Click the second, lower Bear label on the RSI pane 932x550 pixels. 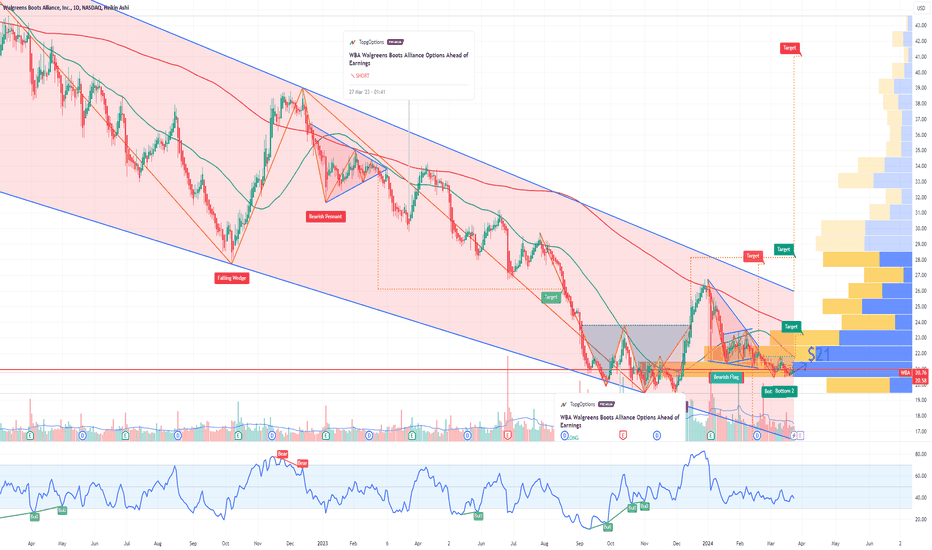coord(302,463)
